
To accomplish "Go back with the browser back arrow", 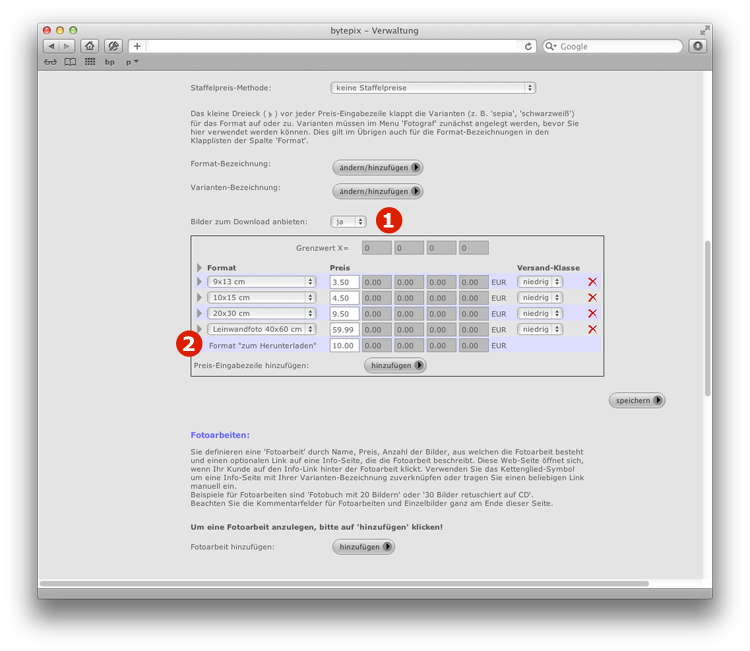I will pyautogui.click(x=51, y=46).
